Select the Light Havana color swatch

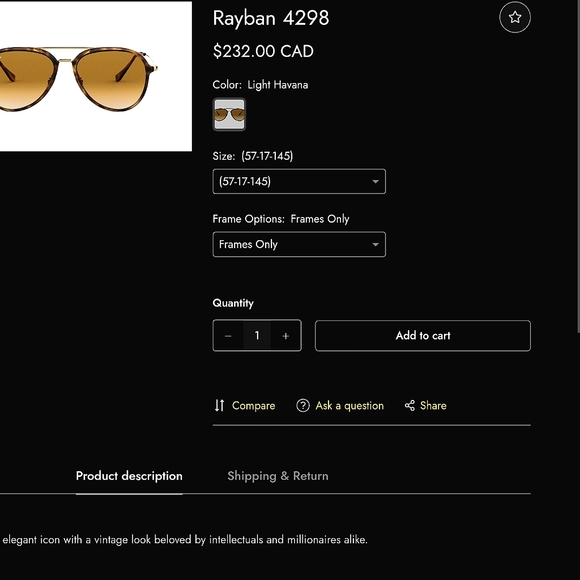[x=229, y=114]
